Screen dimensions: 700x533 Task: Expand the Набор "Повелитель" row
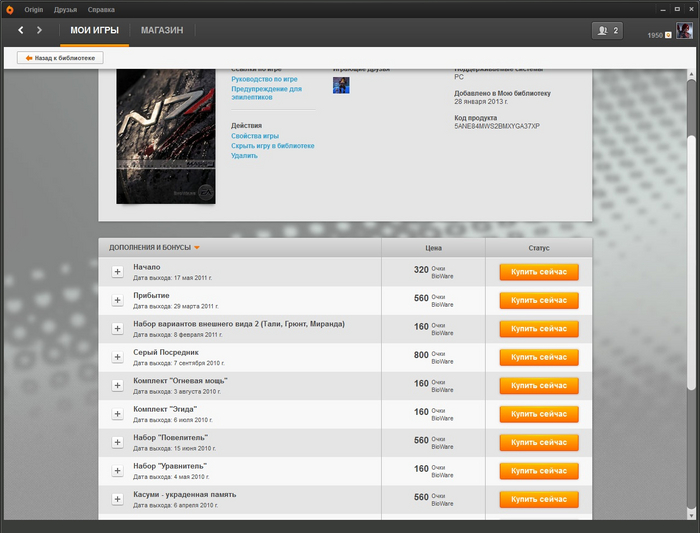117,442
